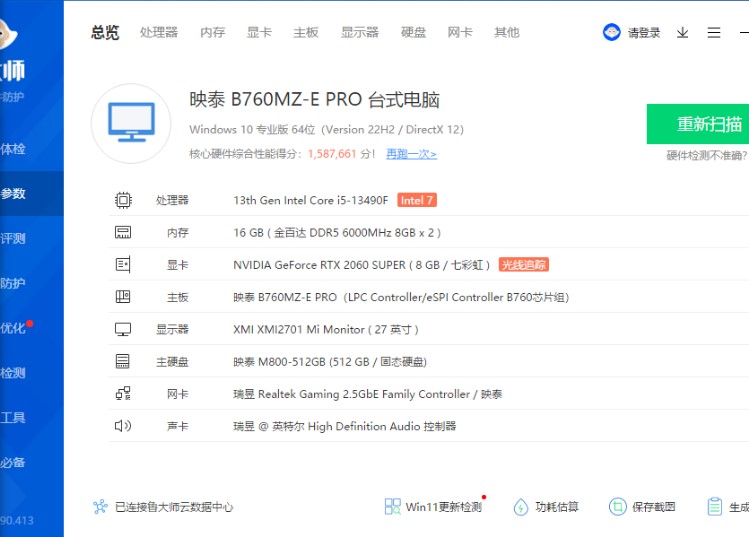This screenshot has height=537, width=749.
Task: Open the download arrow icon
Action: point(683,32)
